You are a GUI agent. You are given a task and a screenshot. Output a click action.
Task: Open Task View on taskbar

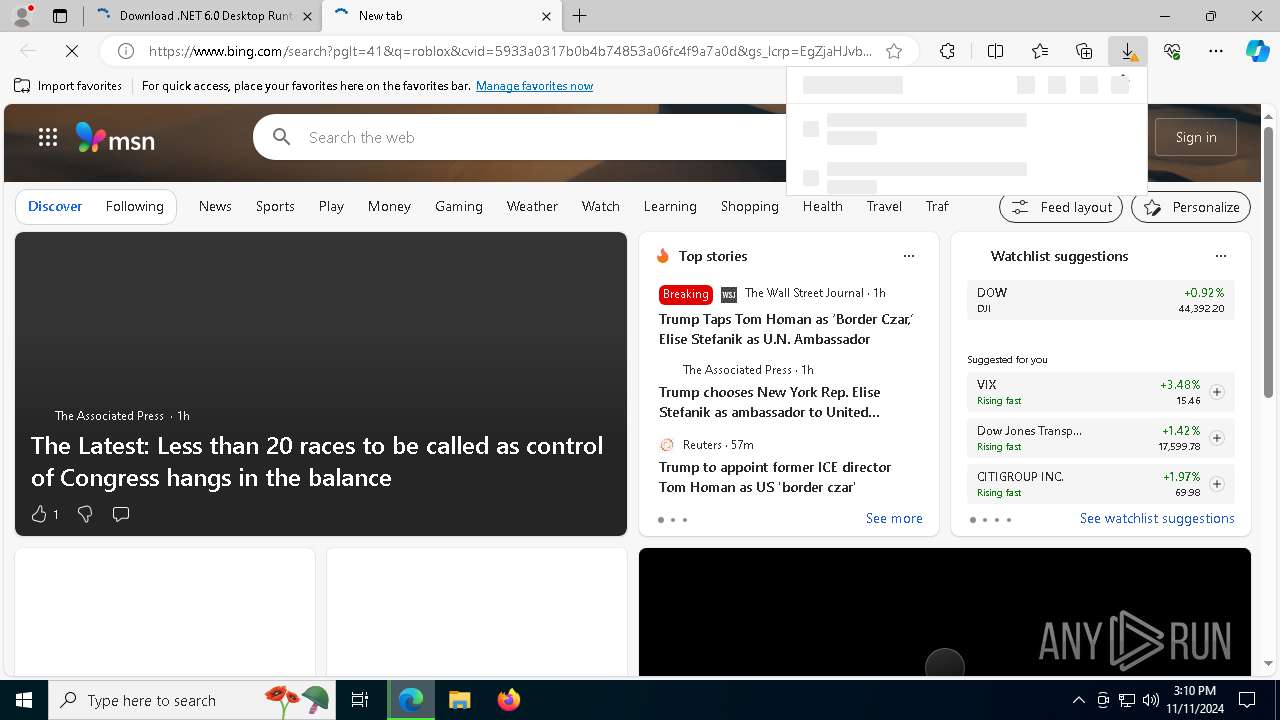pyautogui.click(x=360, y=700)
